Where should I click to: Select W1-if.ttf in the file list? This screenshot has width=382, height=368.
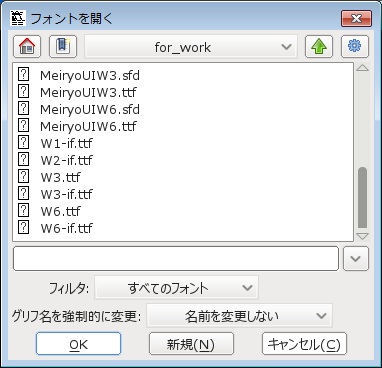pos(66,143)
